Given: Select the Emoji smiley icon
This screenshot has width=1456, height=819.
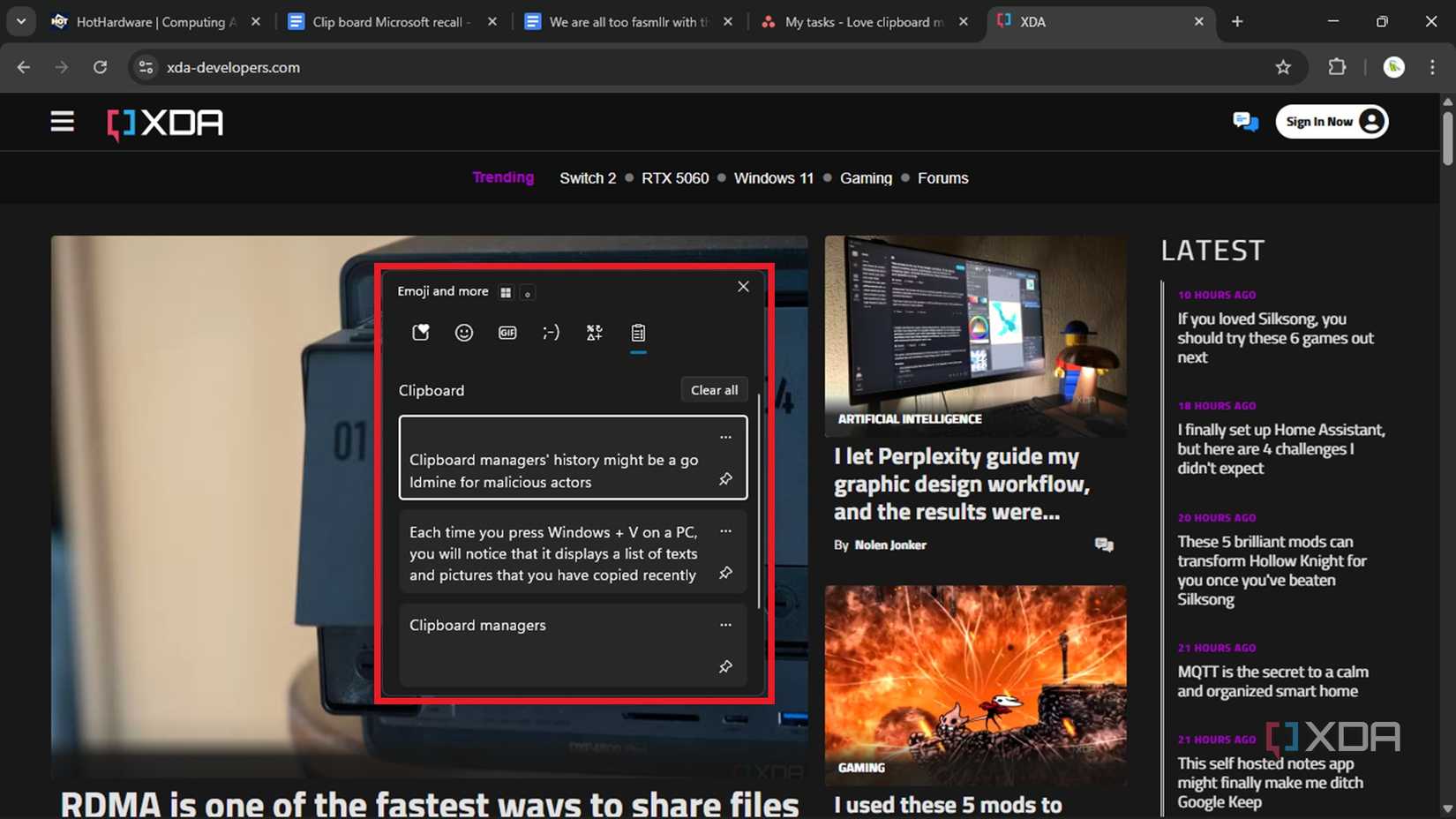Looking at the screenshot, I should 463,333.
